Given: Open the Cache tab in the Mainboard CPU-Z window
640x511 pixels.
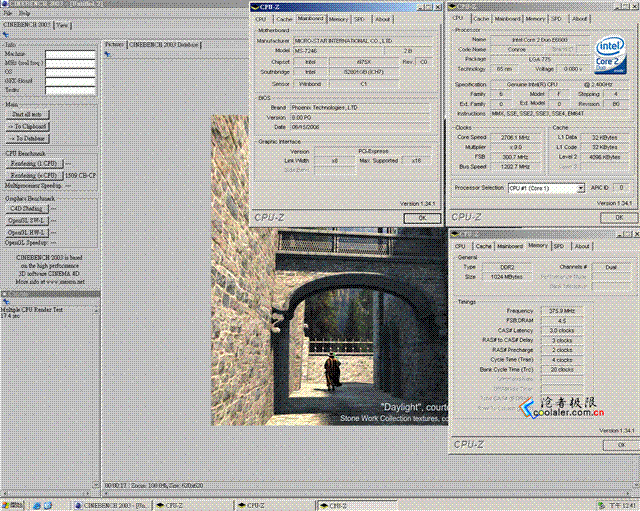Looking at the screenshot, I should click(x=284, y=19).
